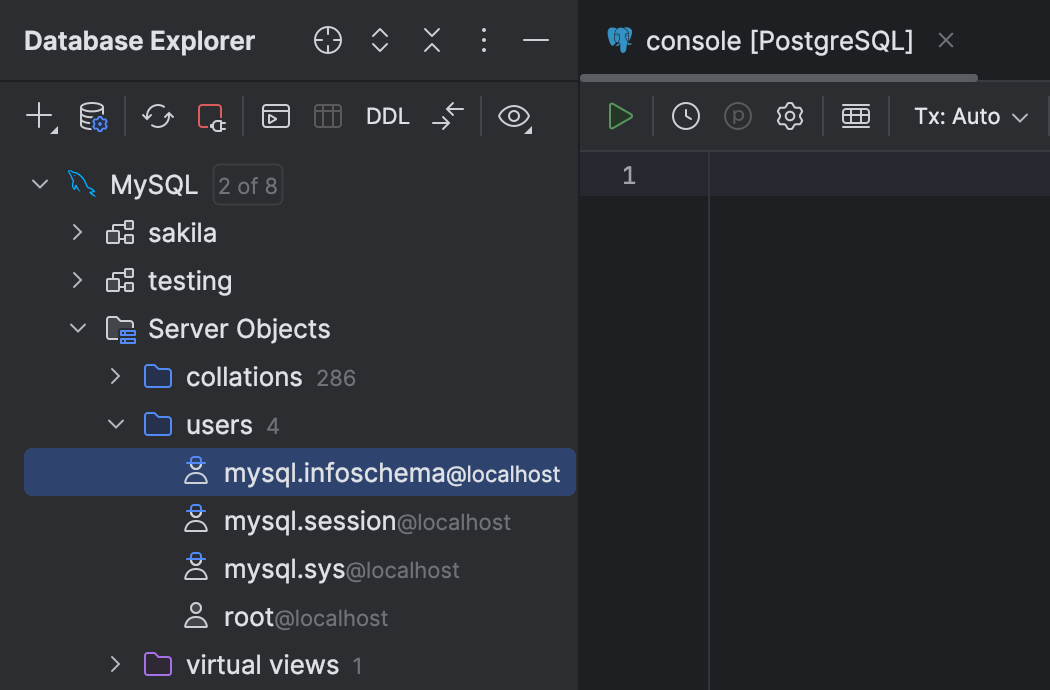Open console execution settings
The height and width of the screenshot is (690, 1050).
(x=789, y=116)
